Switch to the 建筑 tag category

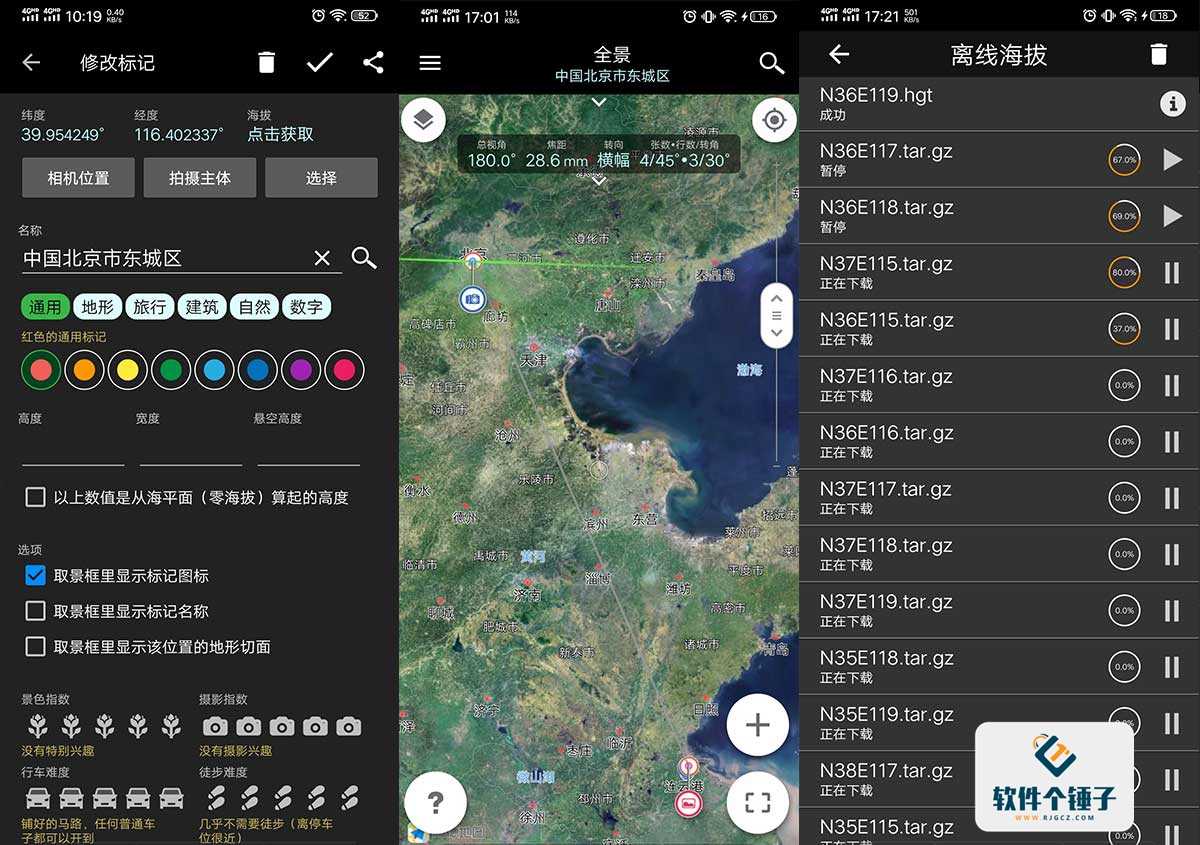(x=202, y=307)
